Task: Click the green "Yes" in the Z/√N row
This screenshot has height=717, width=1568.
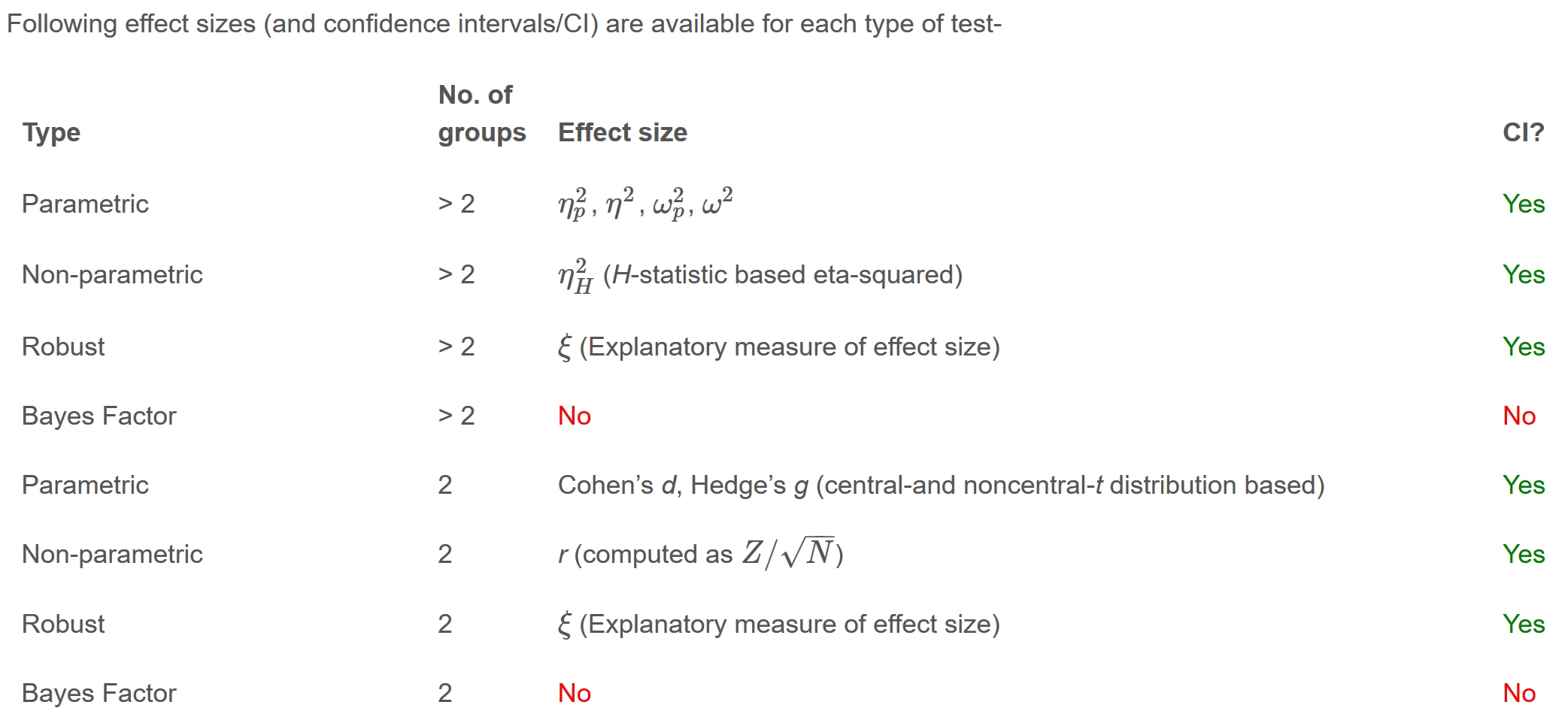Action: (x=1524, y=555)
